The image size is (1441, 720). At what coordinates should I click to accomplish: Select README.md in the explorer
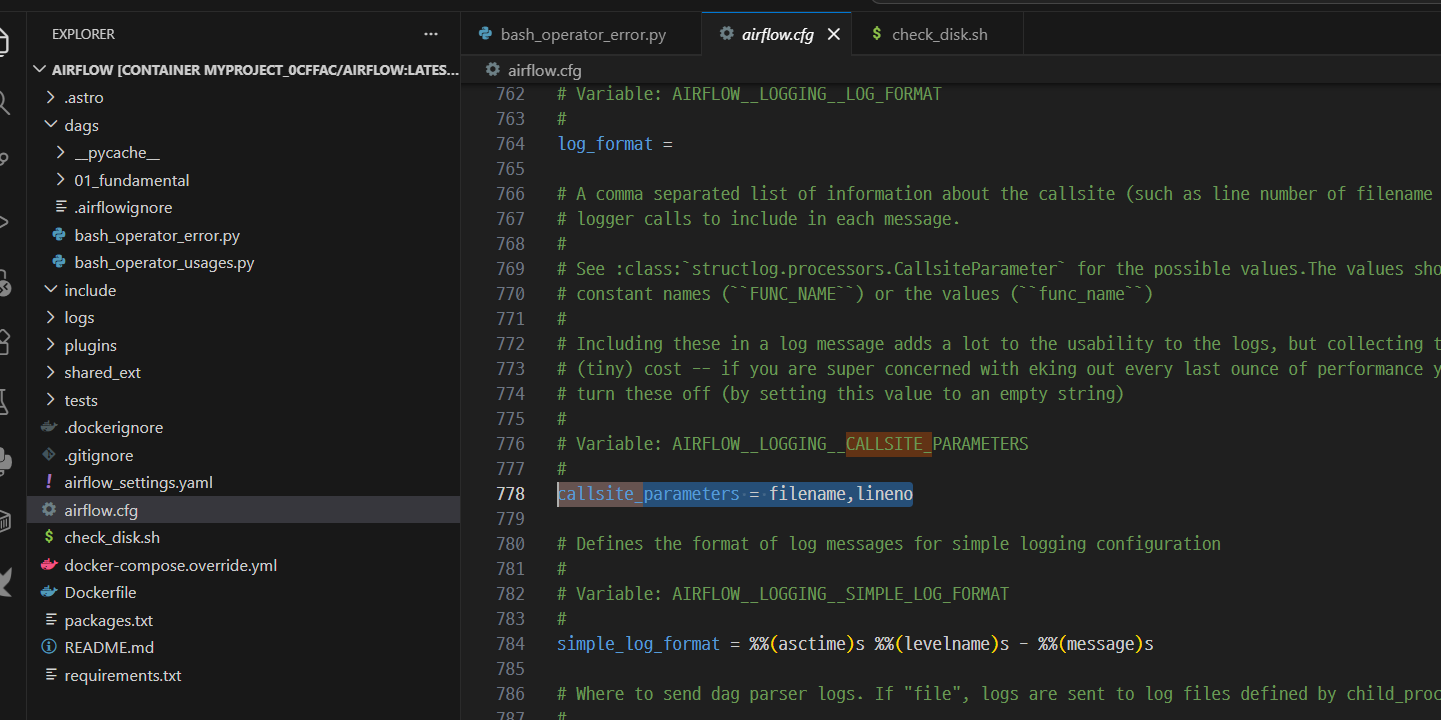point(109,647)
